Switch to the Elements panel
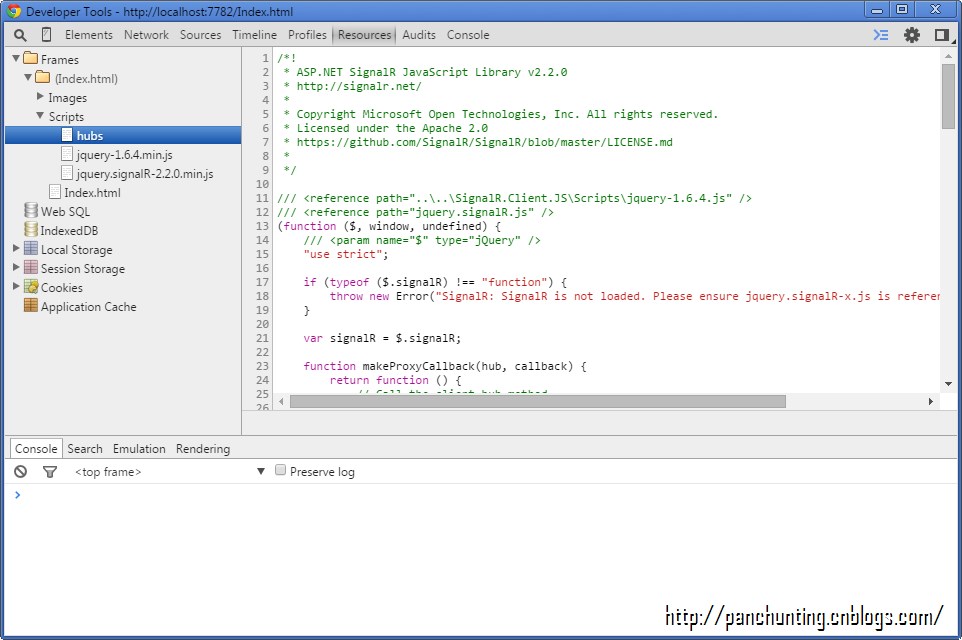Screen dimensions: 962x640 (x=89, y=35)
